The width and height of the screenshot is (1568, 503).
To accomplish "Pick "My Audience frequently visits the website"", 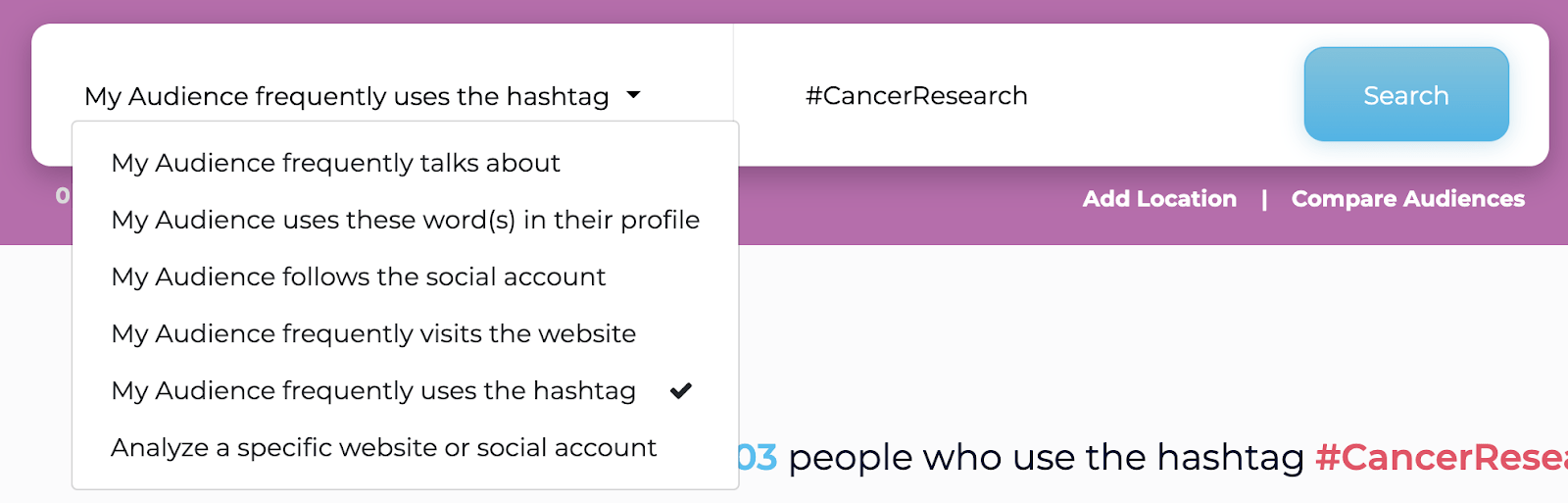I will (x=373, y=333).
